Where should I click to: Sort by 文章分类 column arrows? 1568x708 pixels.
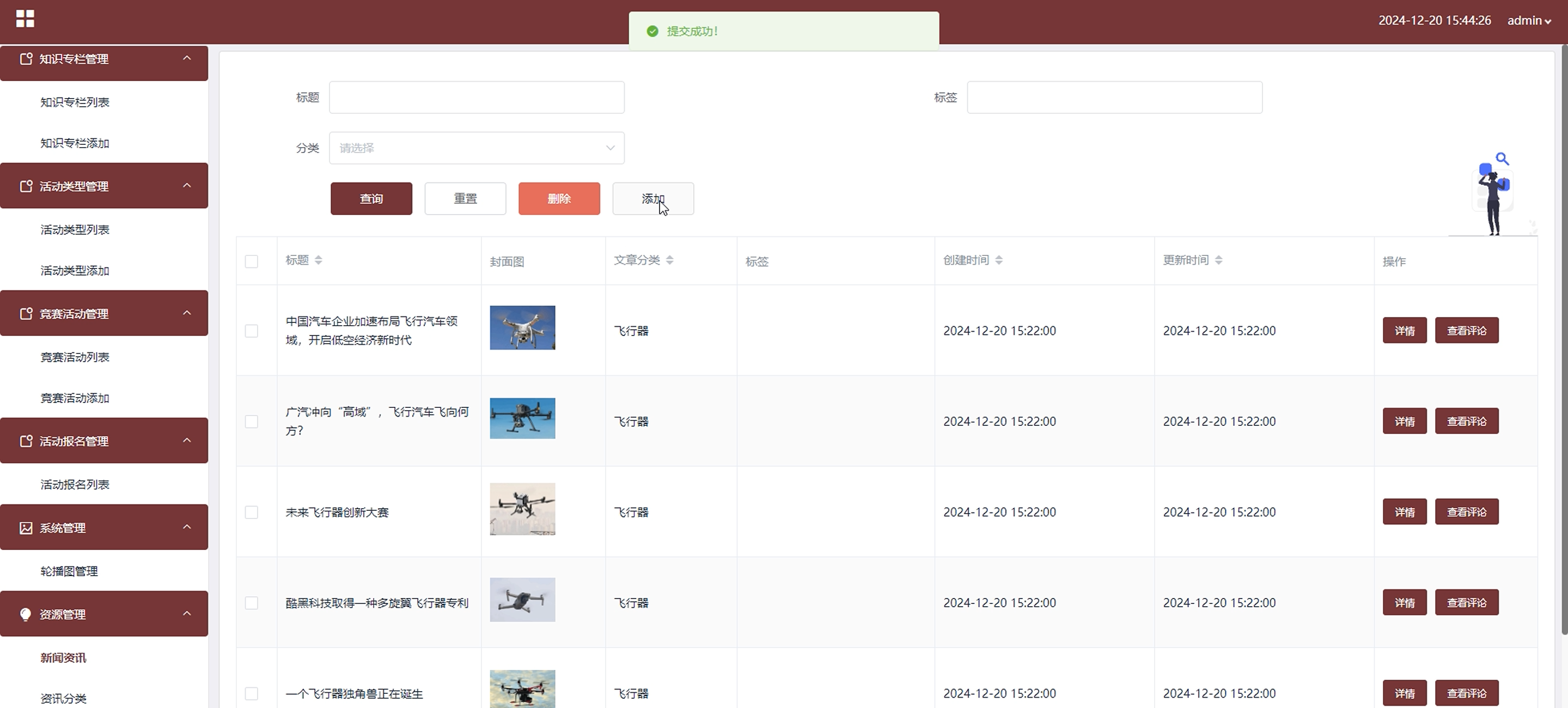669,260
